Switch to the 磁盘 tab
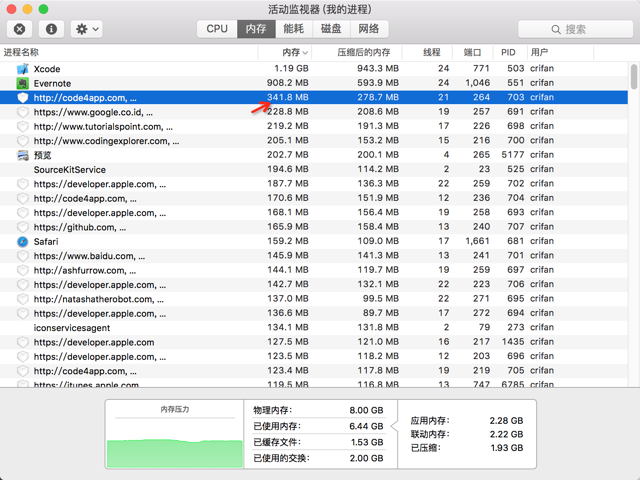Image resolution: width=640 pixels, height=480 pixels. tap(331, 29)
